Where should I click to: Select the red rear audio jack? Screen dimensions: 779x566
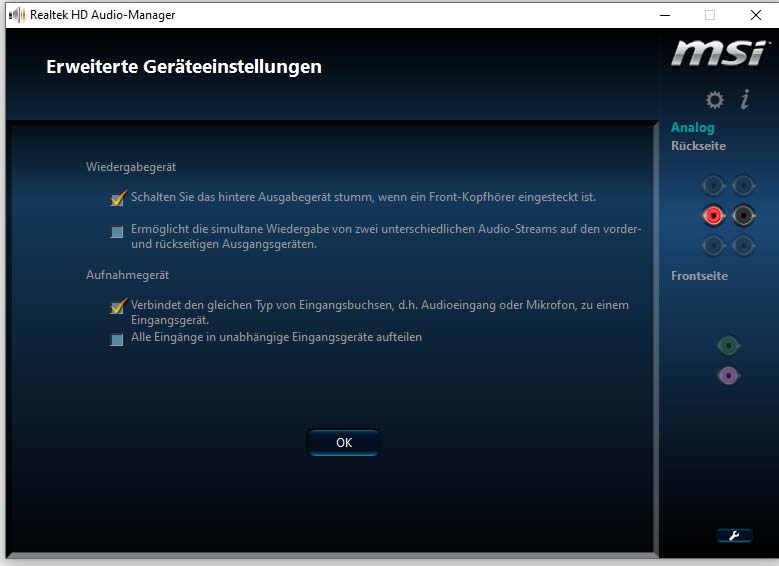point(713,216)
